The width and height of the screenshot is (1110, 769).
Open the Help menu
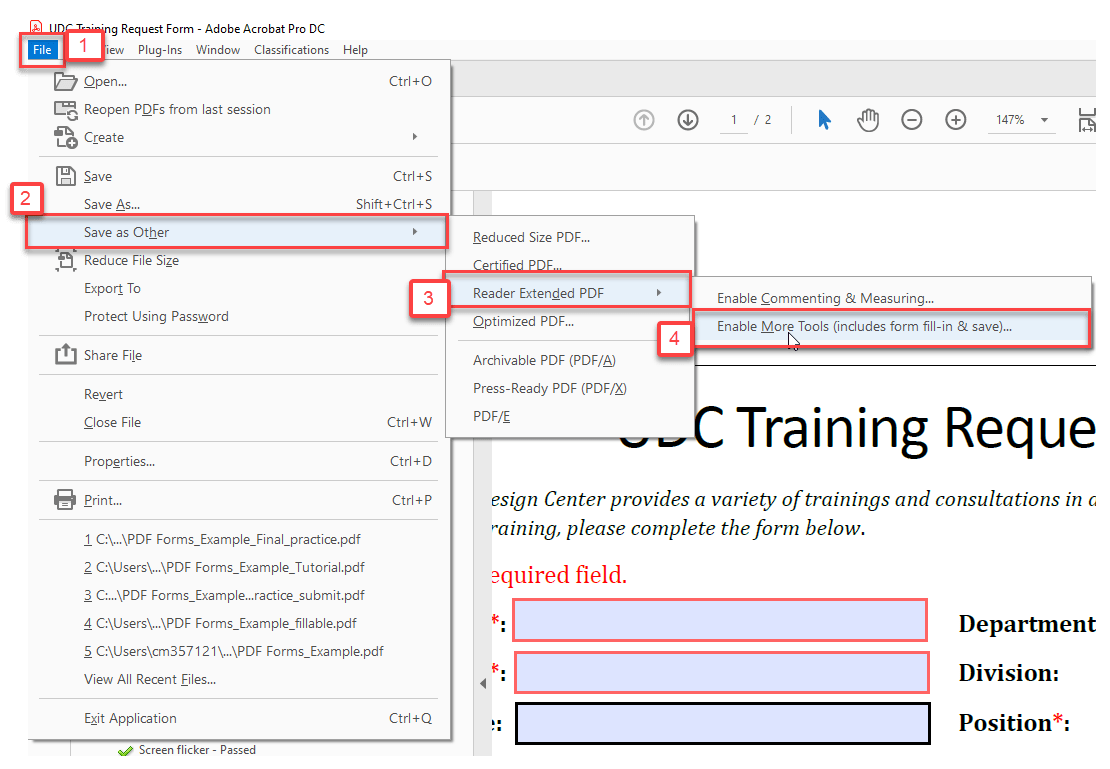(355, 49)
